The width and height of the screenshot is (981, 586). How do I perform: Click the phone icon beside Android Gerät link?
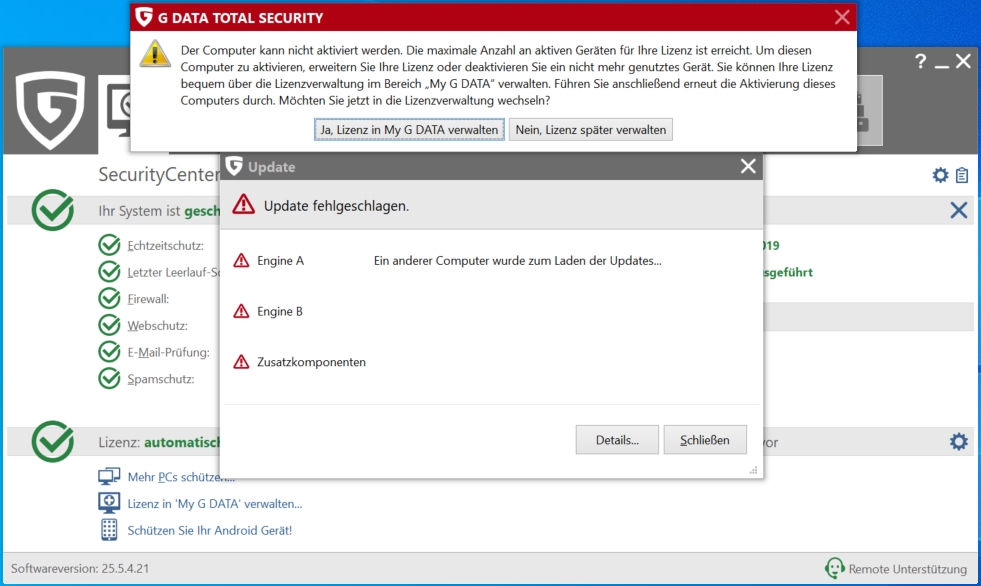[109, 530]
